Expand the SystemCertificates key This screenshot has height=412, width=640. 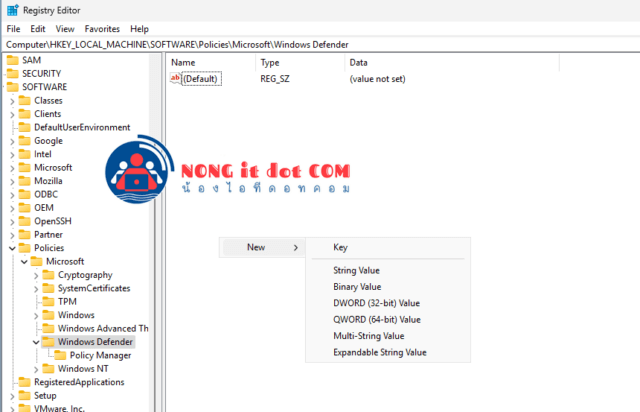pyautogui.click(x=36, y=289)
